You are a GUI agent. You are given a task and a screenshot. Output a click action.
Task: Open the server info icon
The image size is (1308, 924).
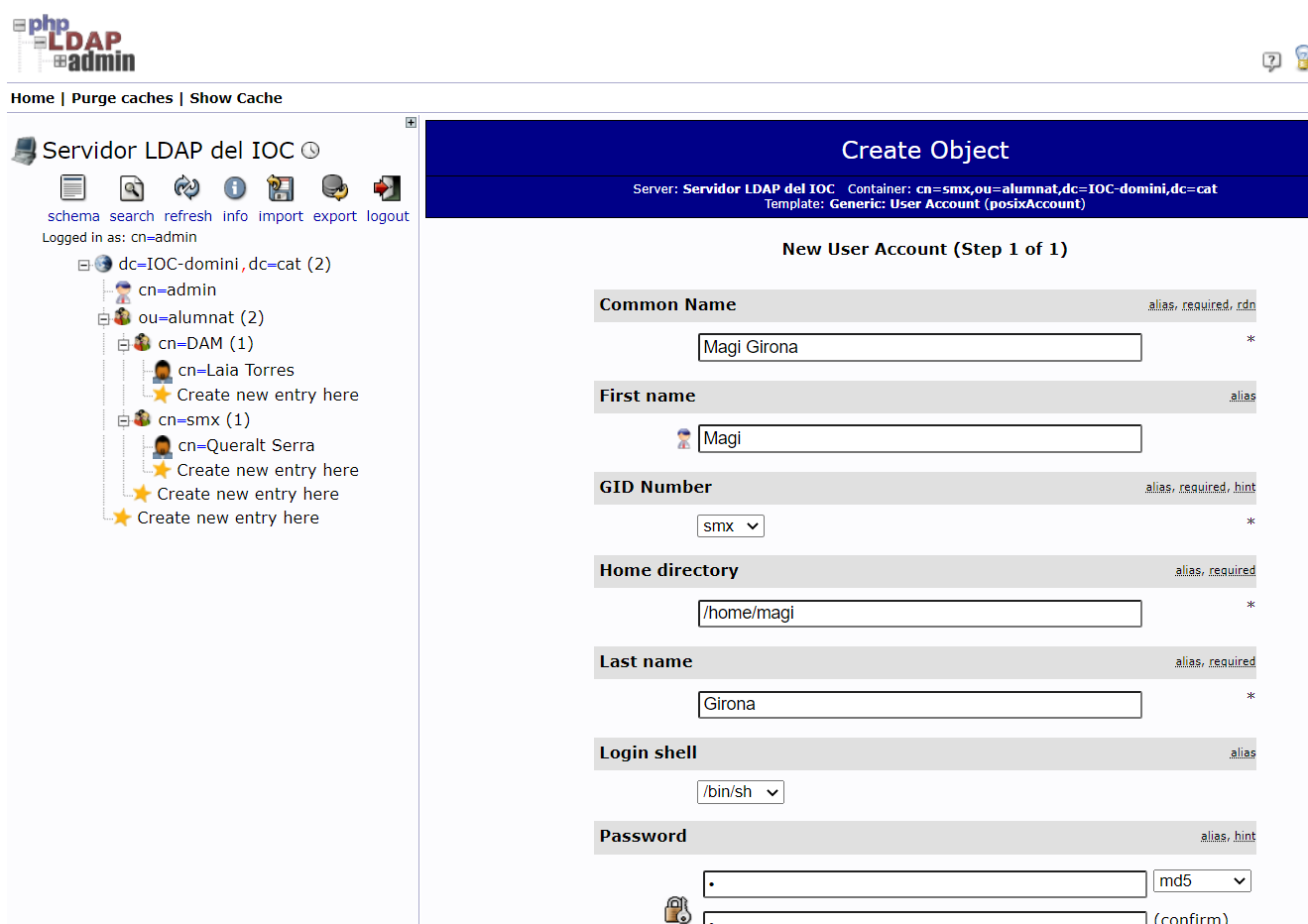(x=235, y=188)
